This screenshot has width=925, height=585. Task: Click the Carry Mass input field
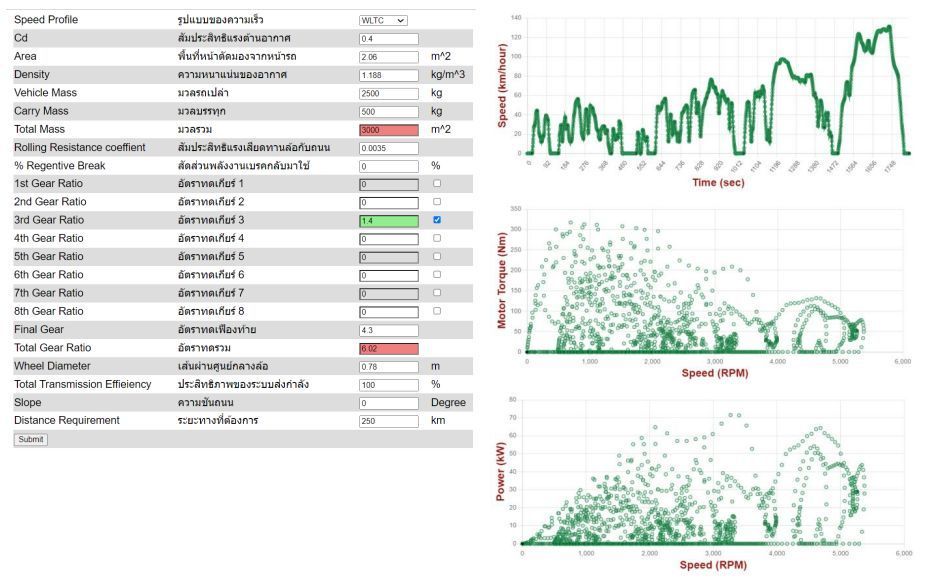tap(388, 112)
